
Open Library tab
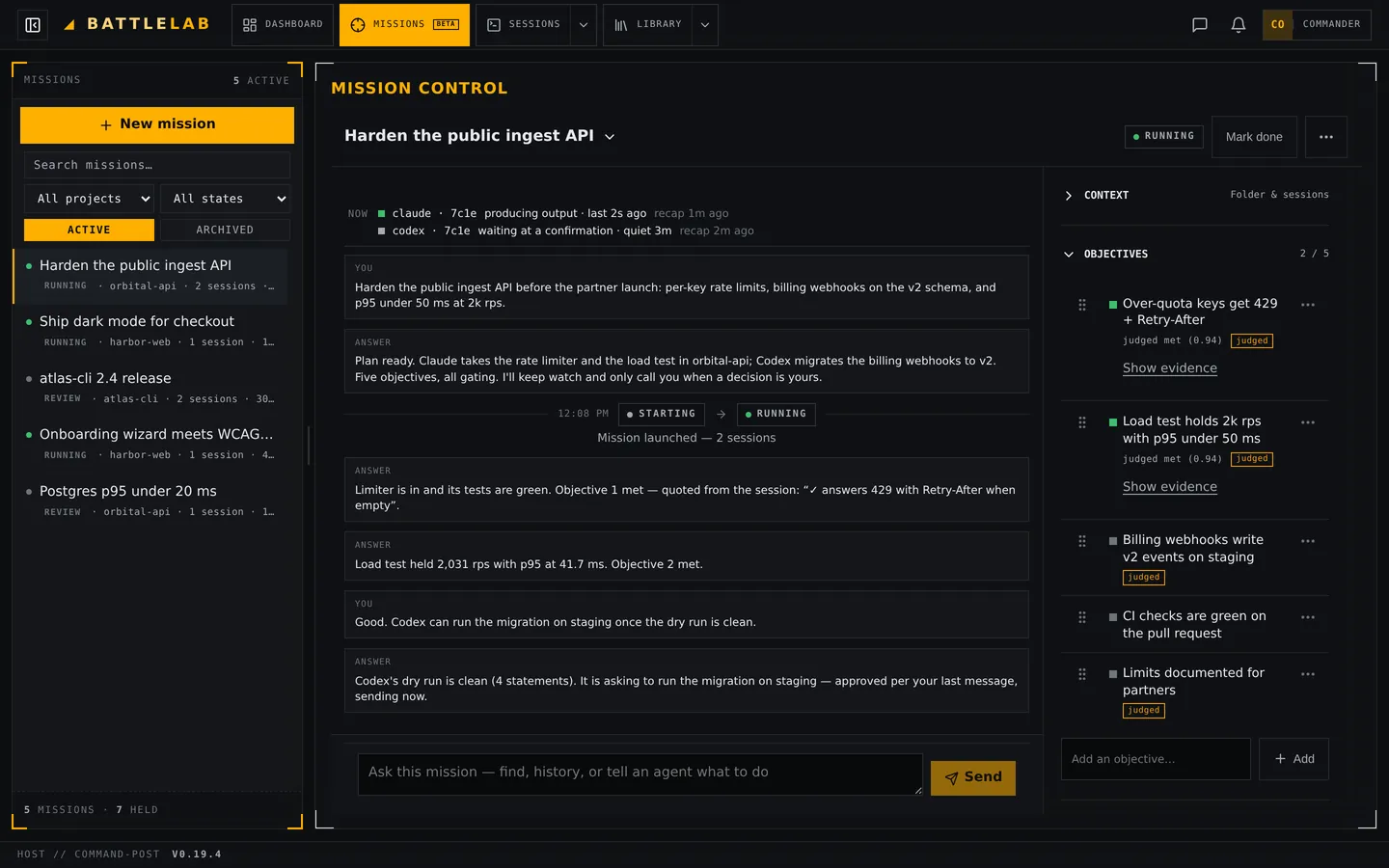coord(648,25)
